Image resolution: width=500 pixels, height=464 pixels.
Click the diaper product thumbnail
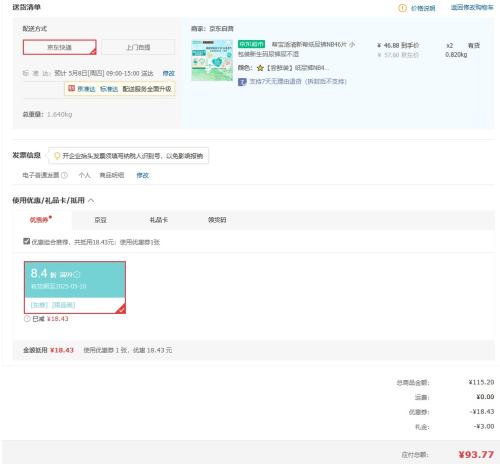tap(212, 60)
